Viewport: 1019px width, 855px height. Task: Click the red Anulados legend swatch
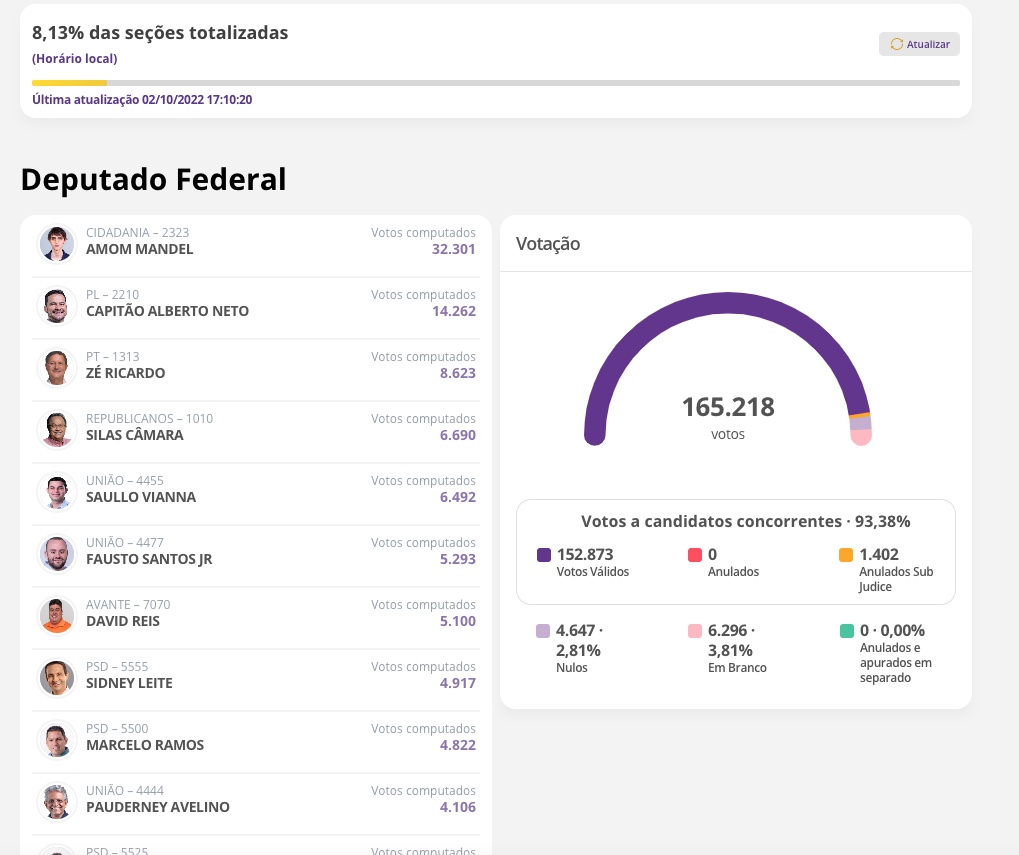(695, 555)
